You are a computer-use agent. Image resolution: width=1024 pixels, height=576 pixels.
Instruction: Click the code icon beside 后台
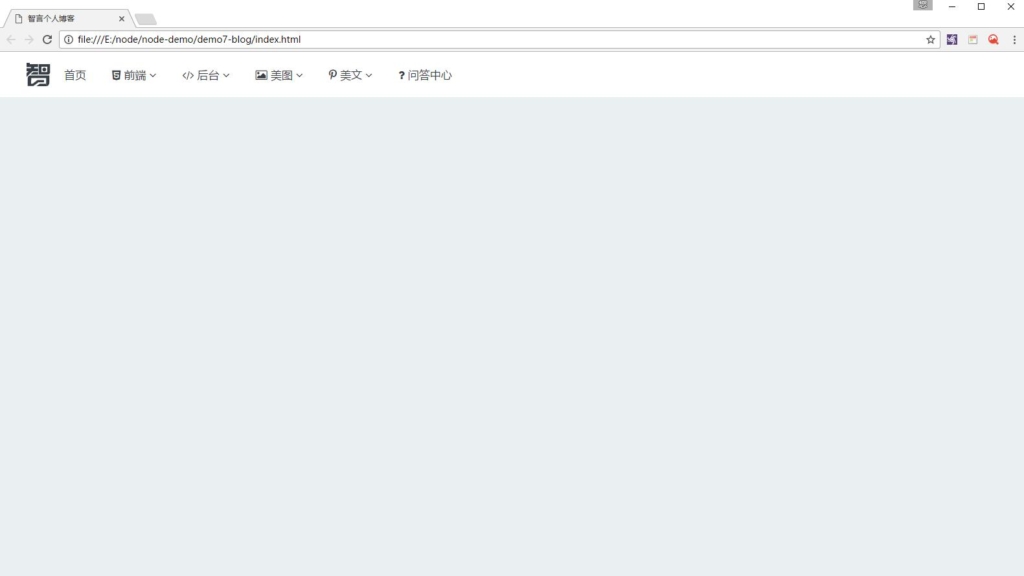[188, 75]
